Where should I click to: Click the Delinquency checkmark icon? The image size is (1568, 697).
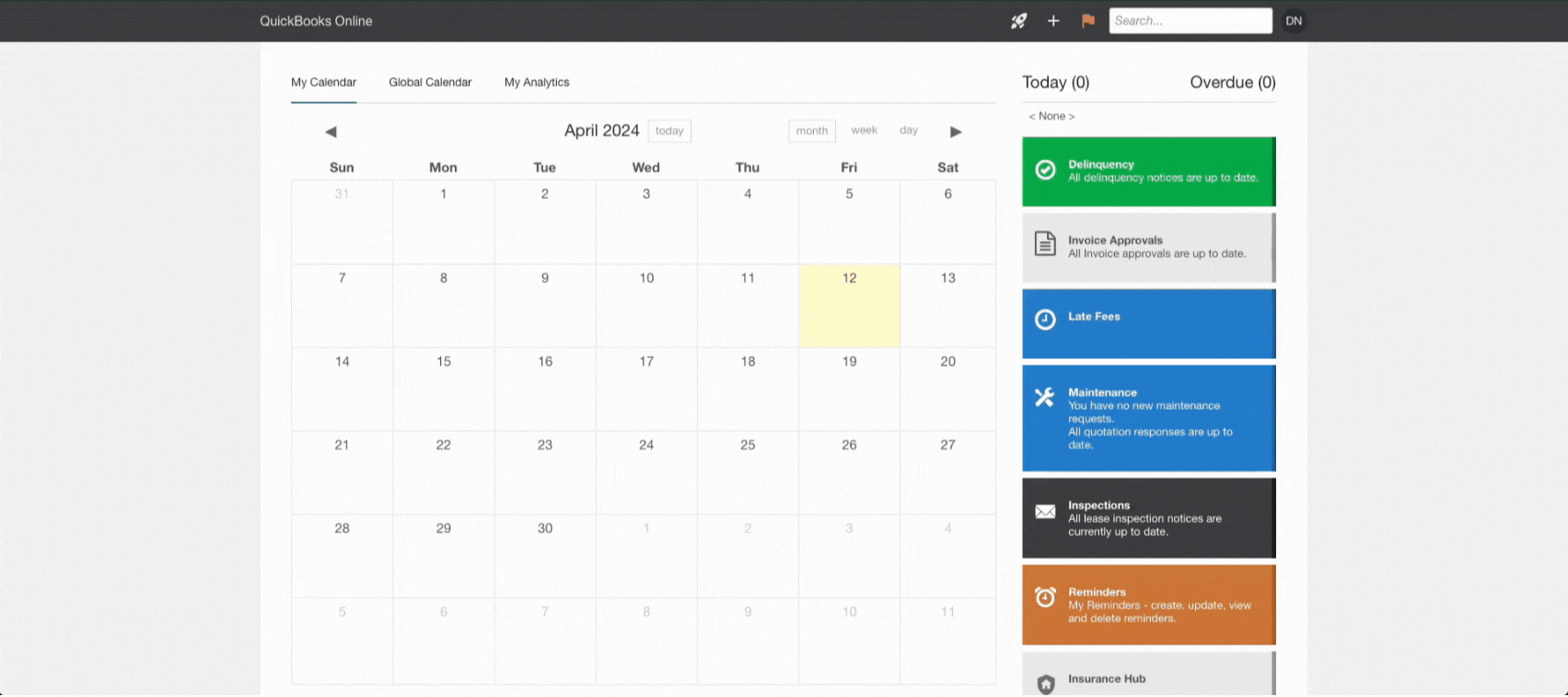1045,169
